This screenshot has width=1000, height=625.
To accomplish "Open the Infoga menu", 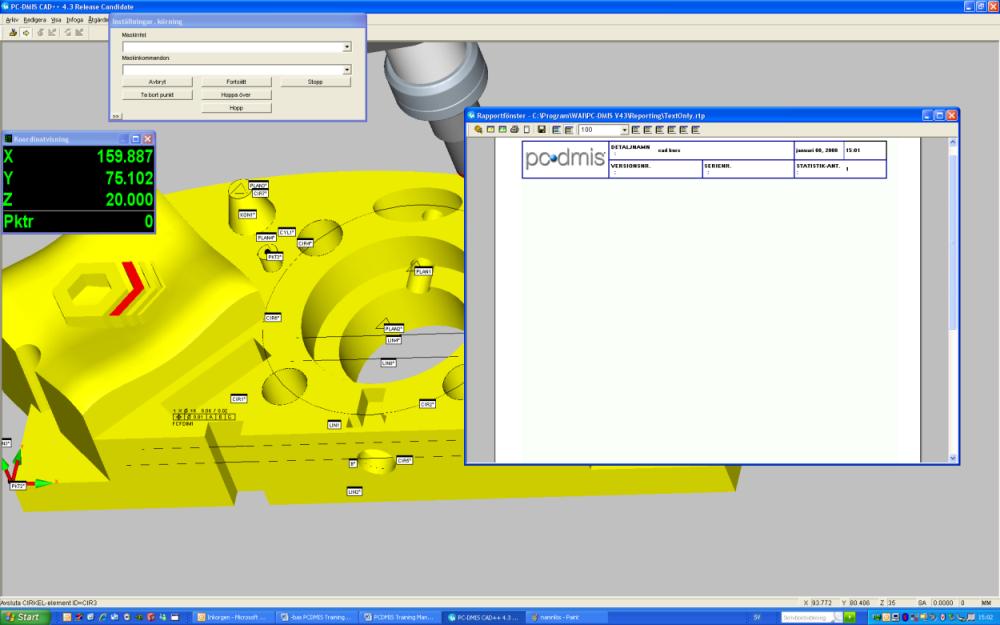I will click(x=75, y=20).
